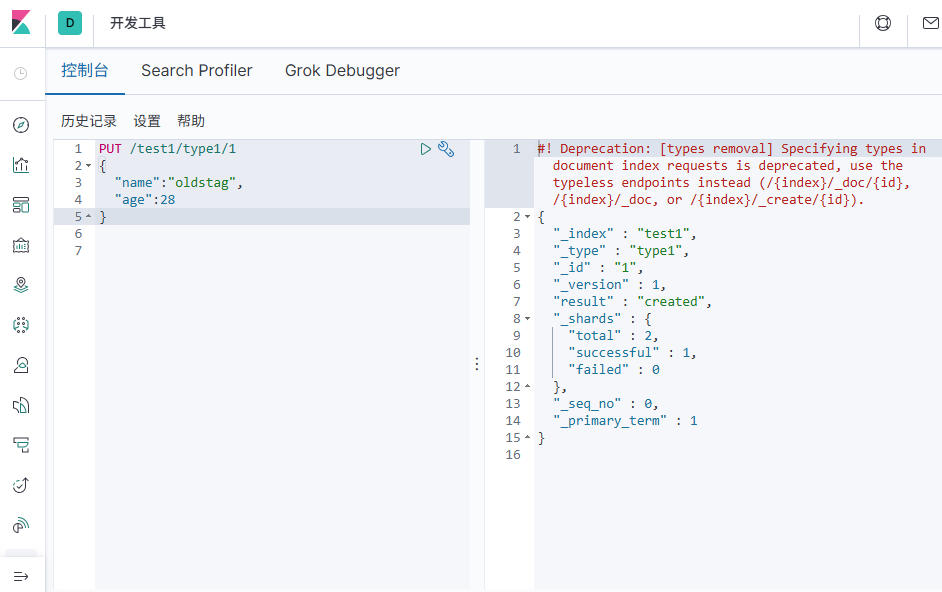Open Visualize via the chart sidebar icon
The image size is (942, 592).
(21, 165)
